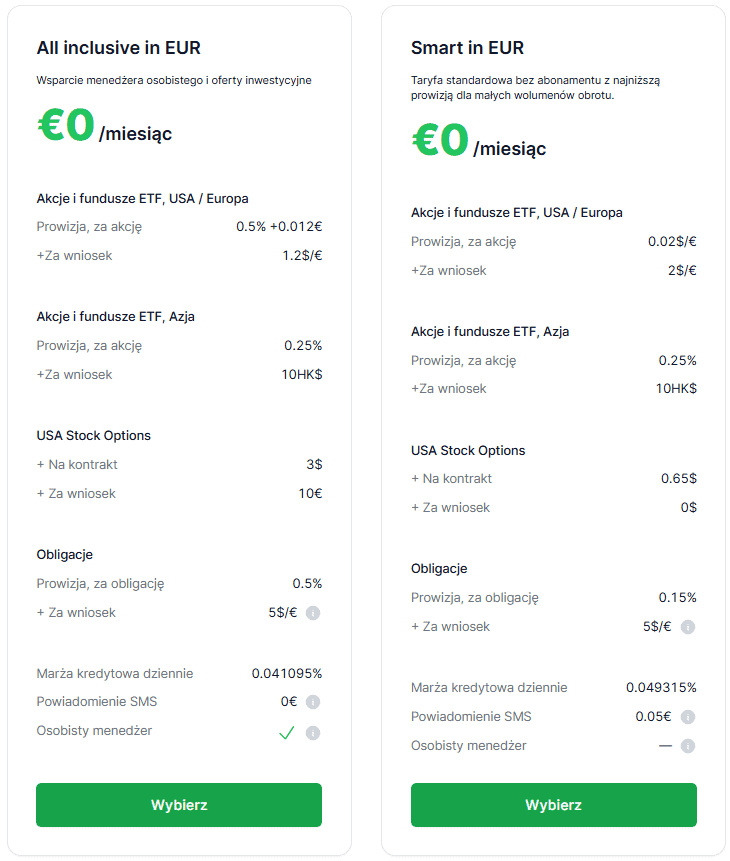Click the USA Stock Options header in Smart plan
730x861 pixels.
(468, 450)
